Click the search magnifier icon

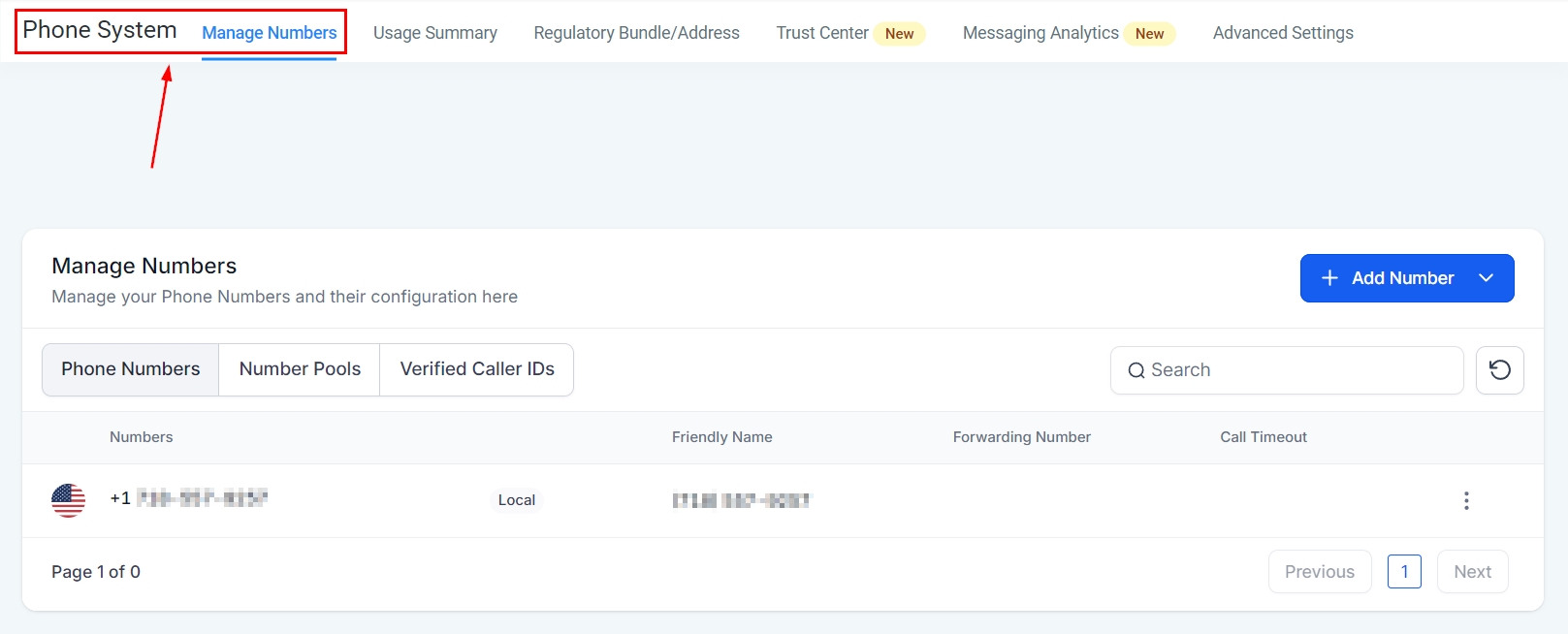point(1136,370)
